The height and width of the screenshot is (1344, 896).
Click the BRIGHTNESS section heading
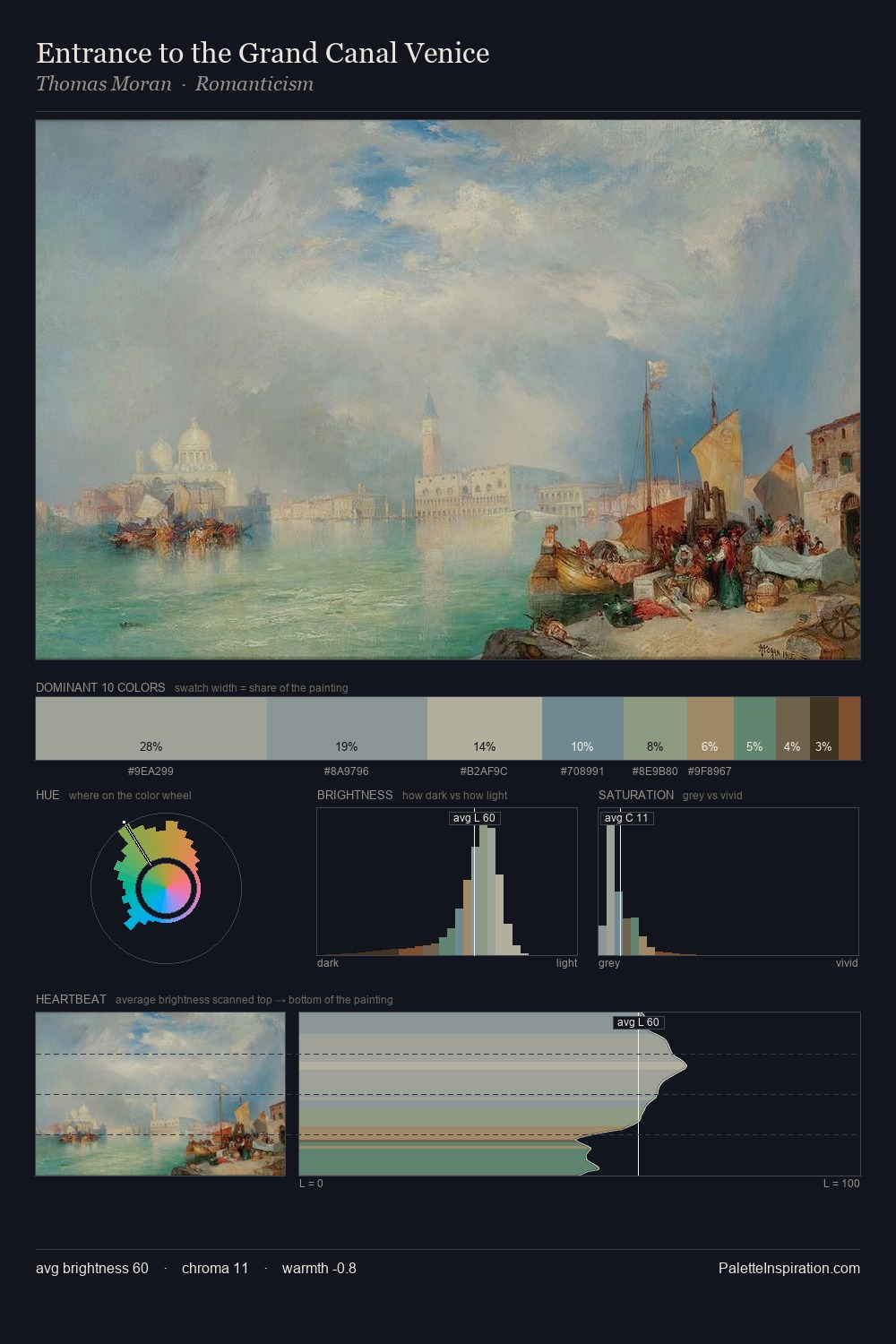point(355,795)
